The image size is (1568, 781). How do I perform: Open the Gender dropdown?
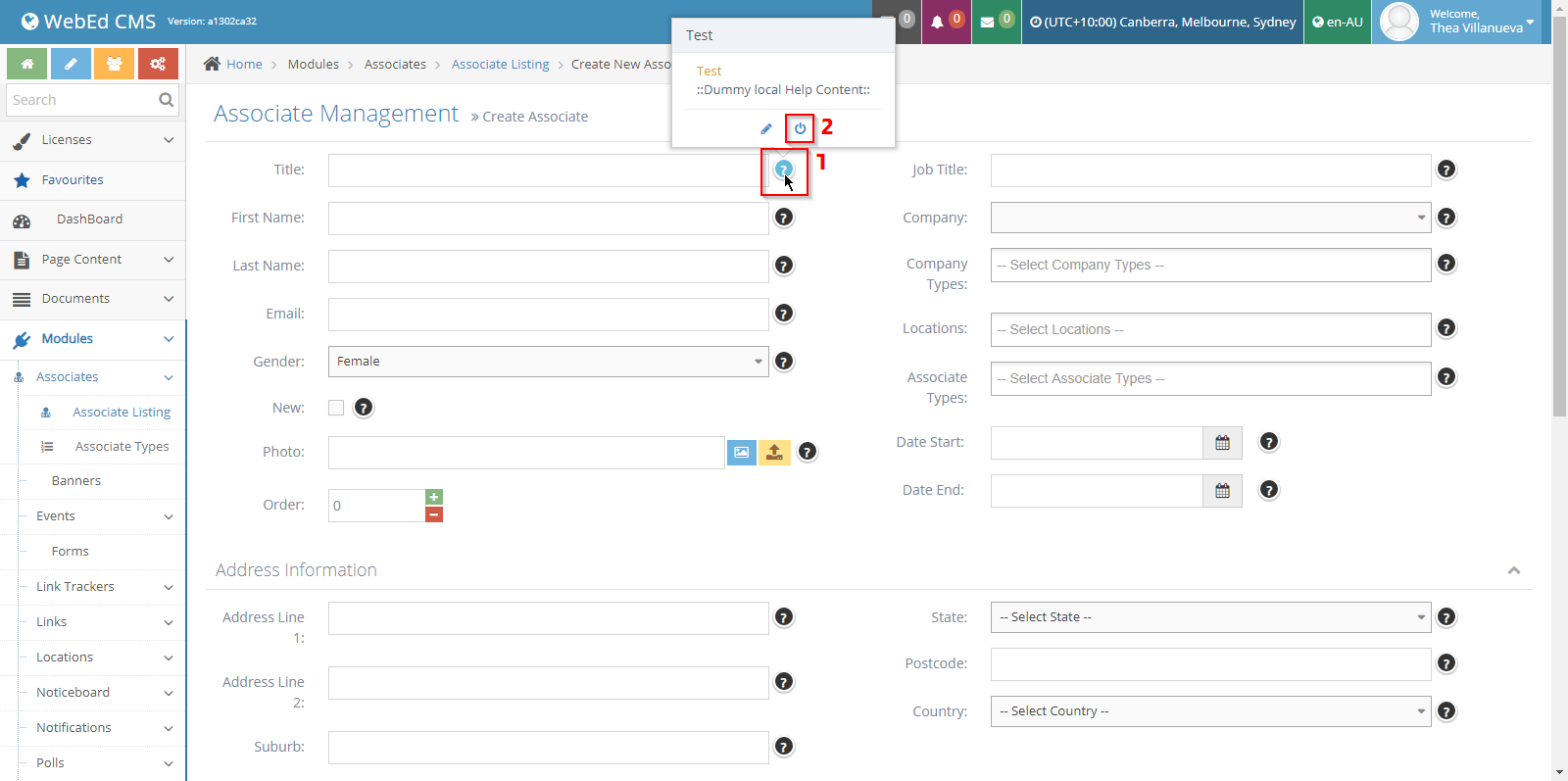tap(548, 362)
